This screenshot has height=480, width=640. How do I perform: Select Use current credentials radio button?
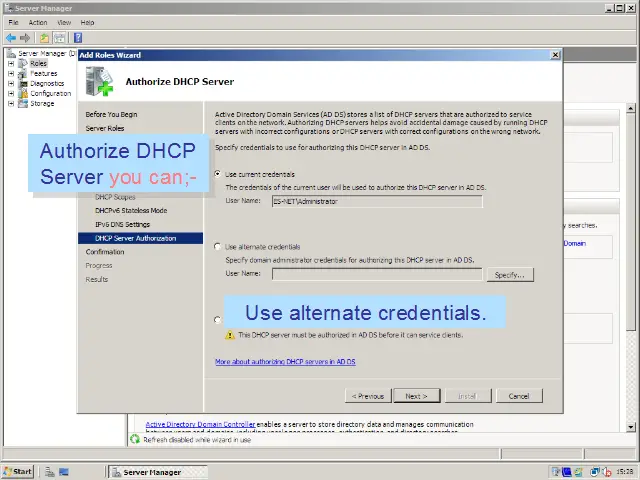[218, 174]
